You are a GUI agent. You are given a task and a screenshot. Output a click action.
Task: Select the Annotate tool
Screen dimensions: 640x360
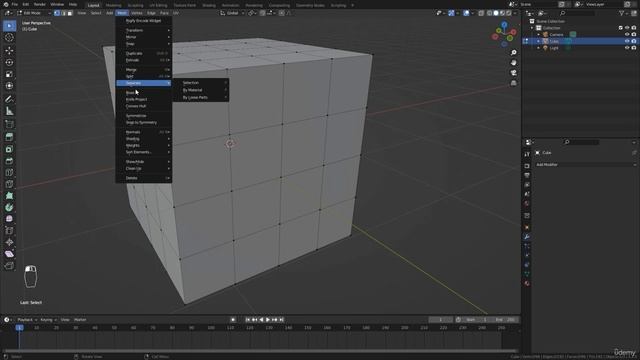9,99
